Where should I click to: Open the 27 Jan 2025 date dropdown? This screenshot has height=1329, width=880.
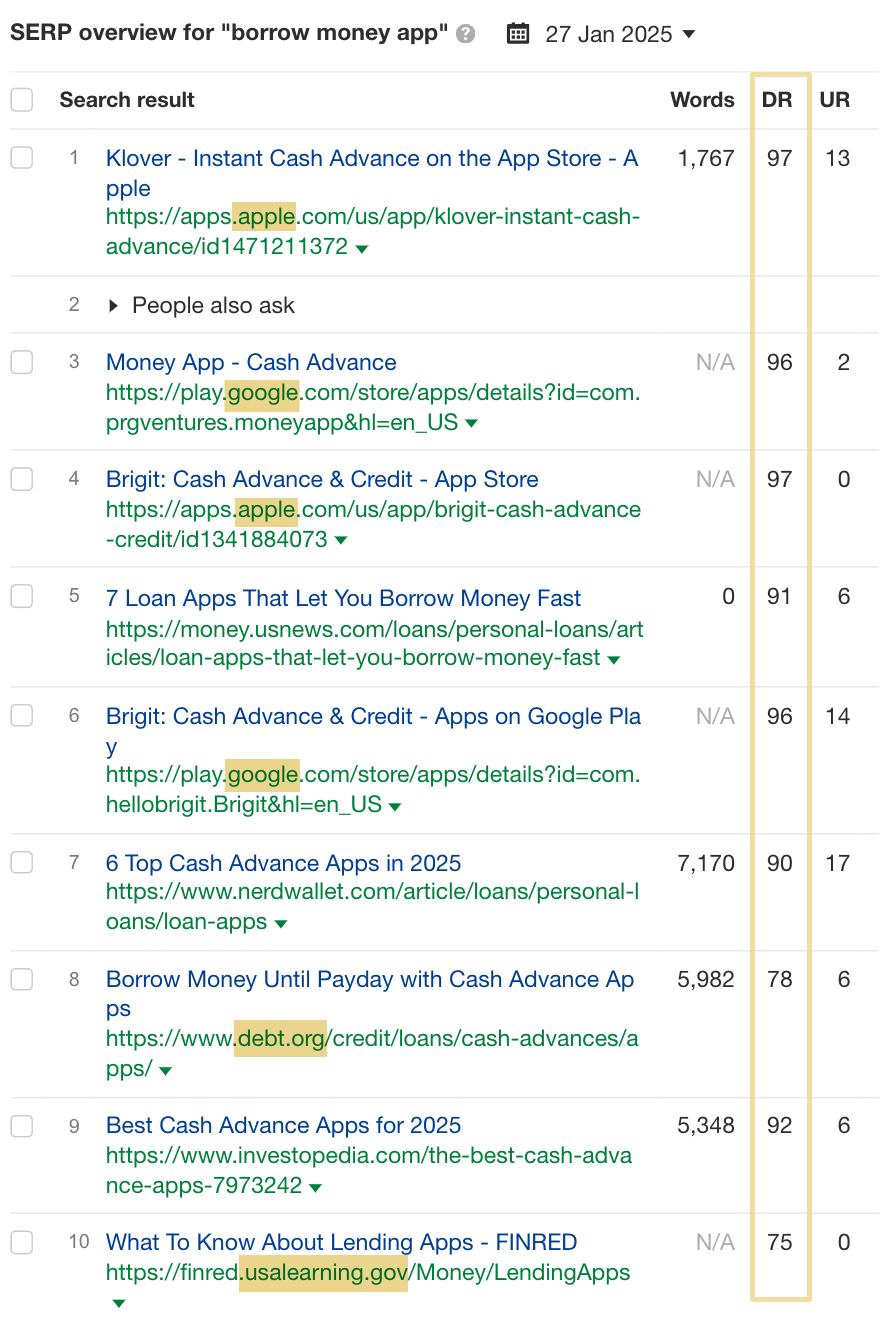(x=620, y=34)
